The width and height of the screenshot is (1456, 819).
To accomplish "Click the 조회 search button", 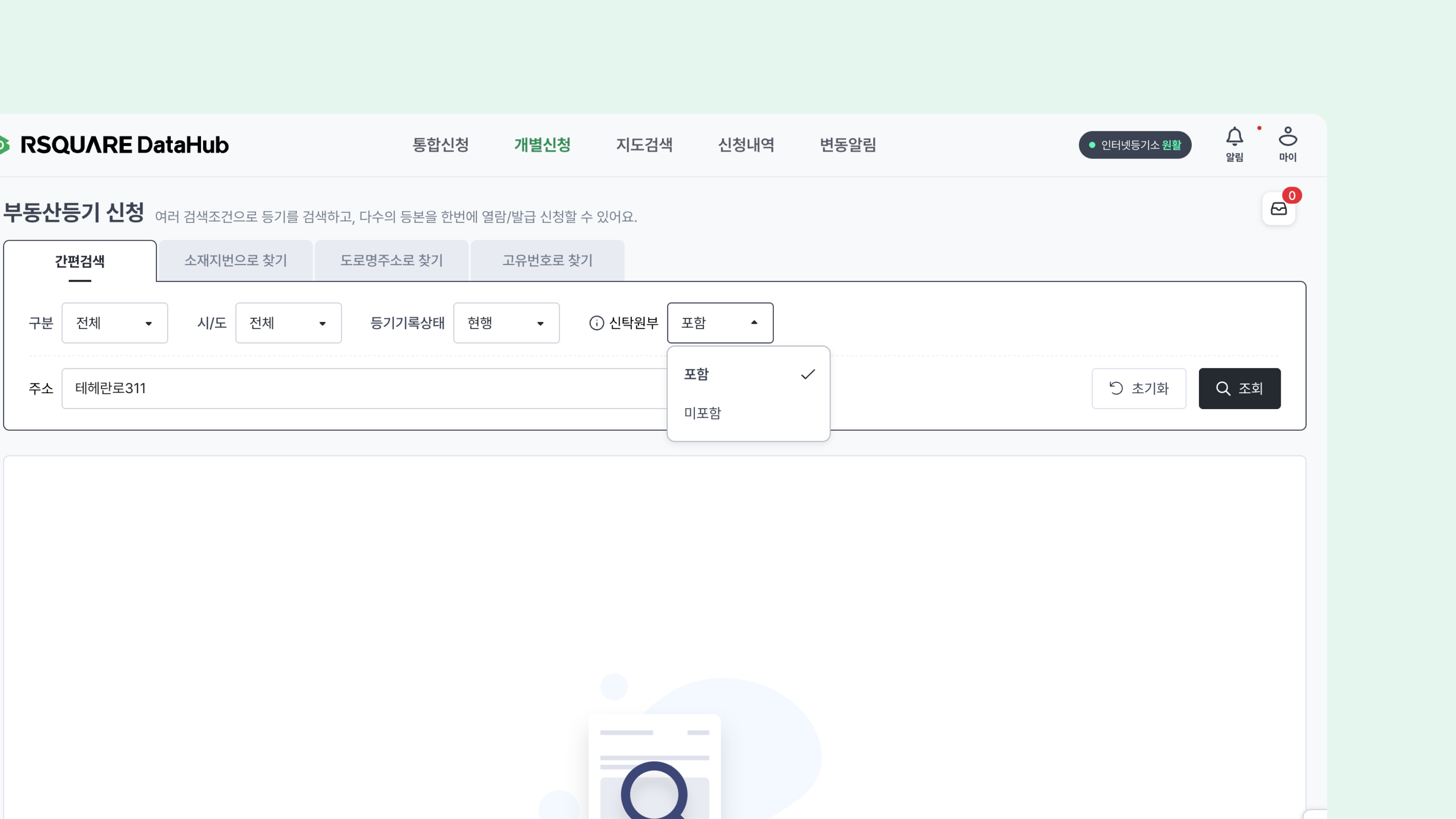I will click(1239, 388).
